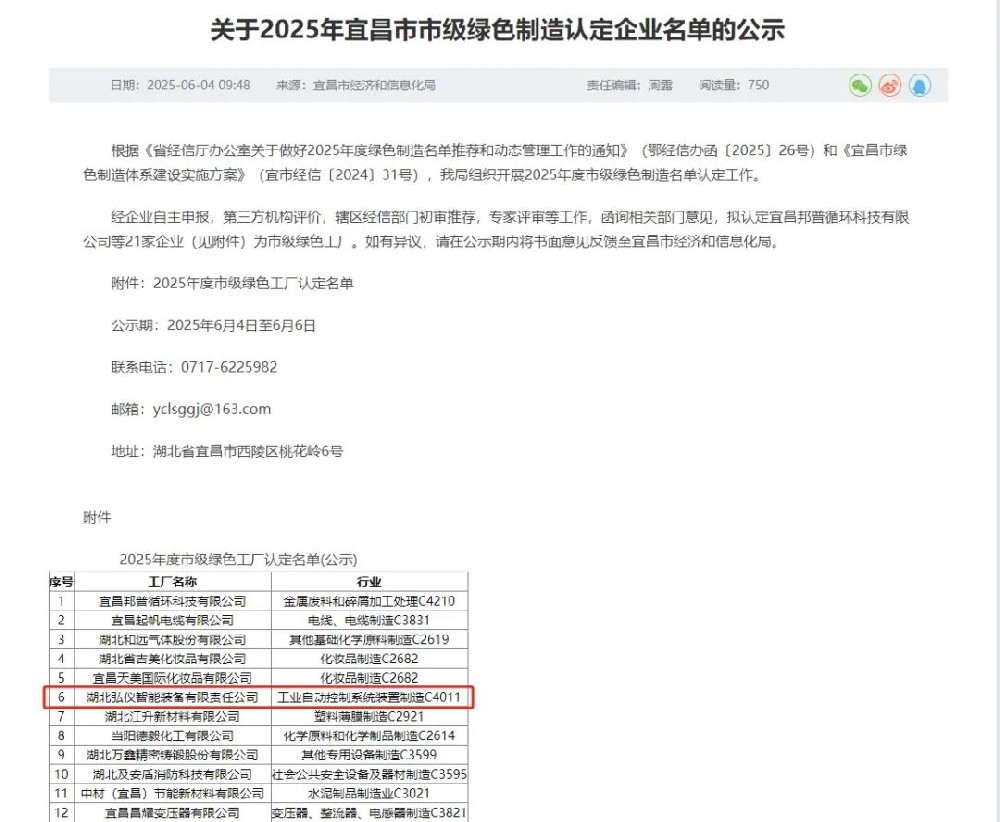1000x822 pixels.
Task: Click industry cell 工业自动控制系统装置制造C4011
Action: pyautogui.click(x=370, y=697)
